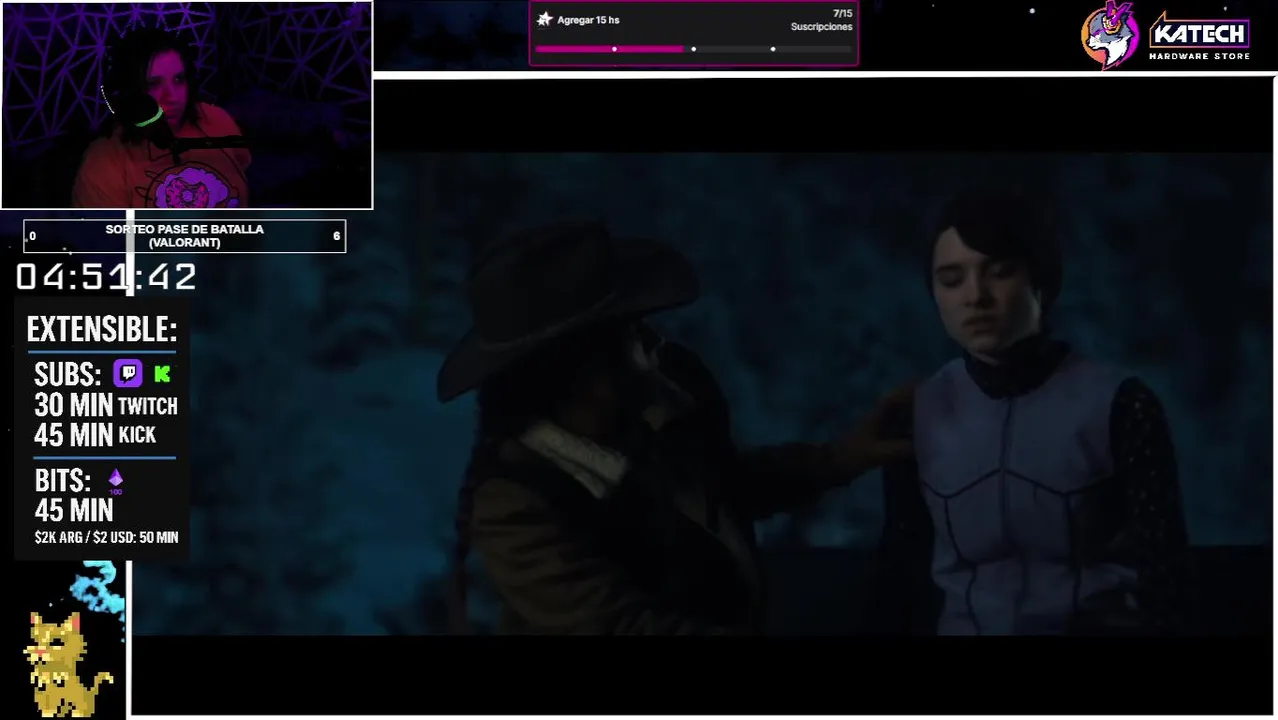The image size is (1278, 720).
Task: Click the 04:51:42 countdown timer
Action: [x=106, y=277]
